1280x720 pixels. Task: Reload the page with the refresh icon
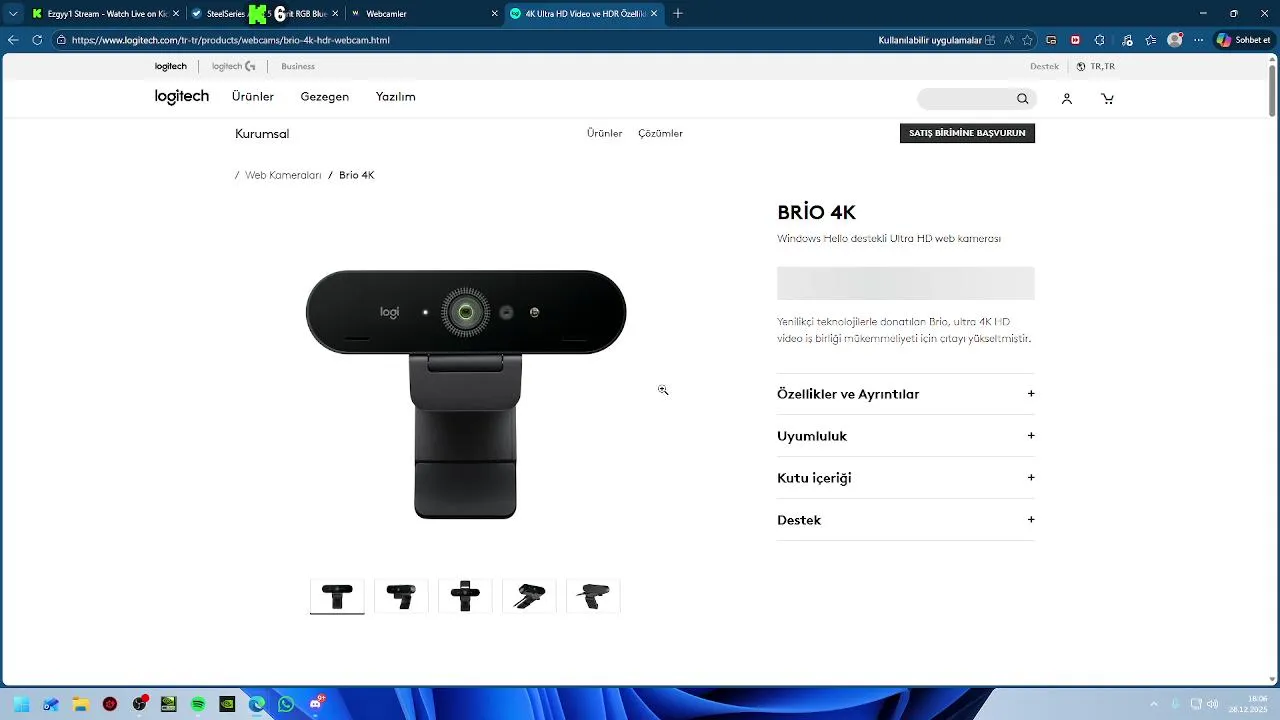tap(37, 40)
